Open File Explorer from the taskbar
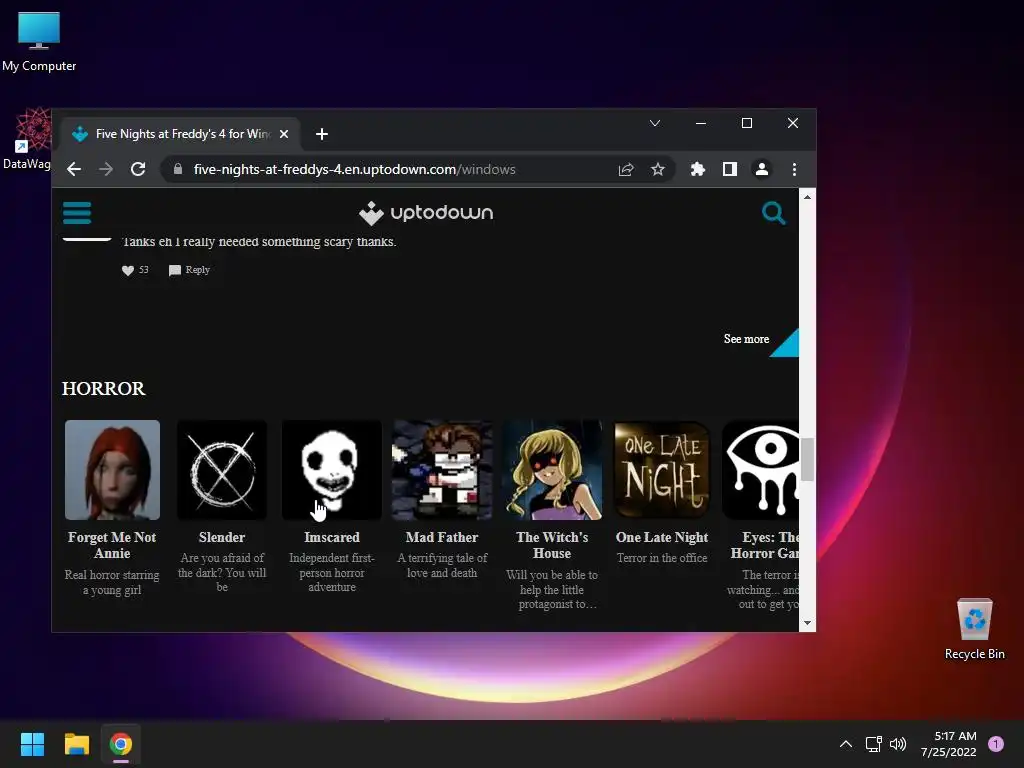This screenshot has height=768, width=1024. tap(76, 744)
